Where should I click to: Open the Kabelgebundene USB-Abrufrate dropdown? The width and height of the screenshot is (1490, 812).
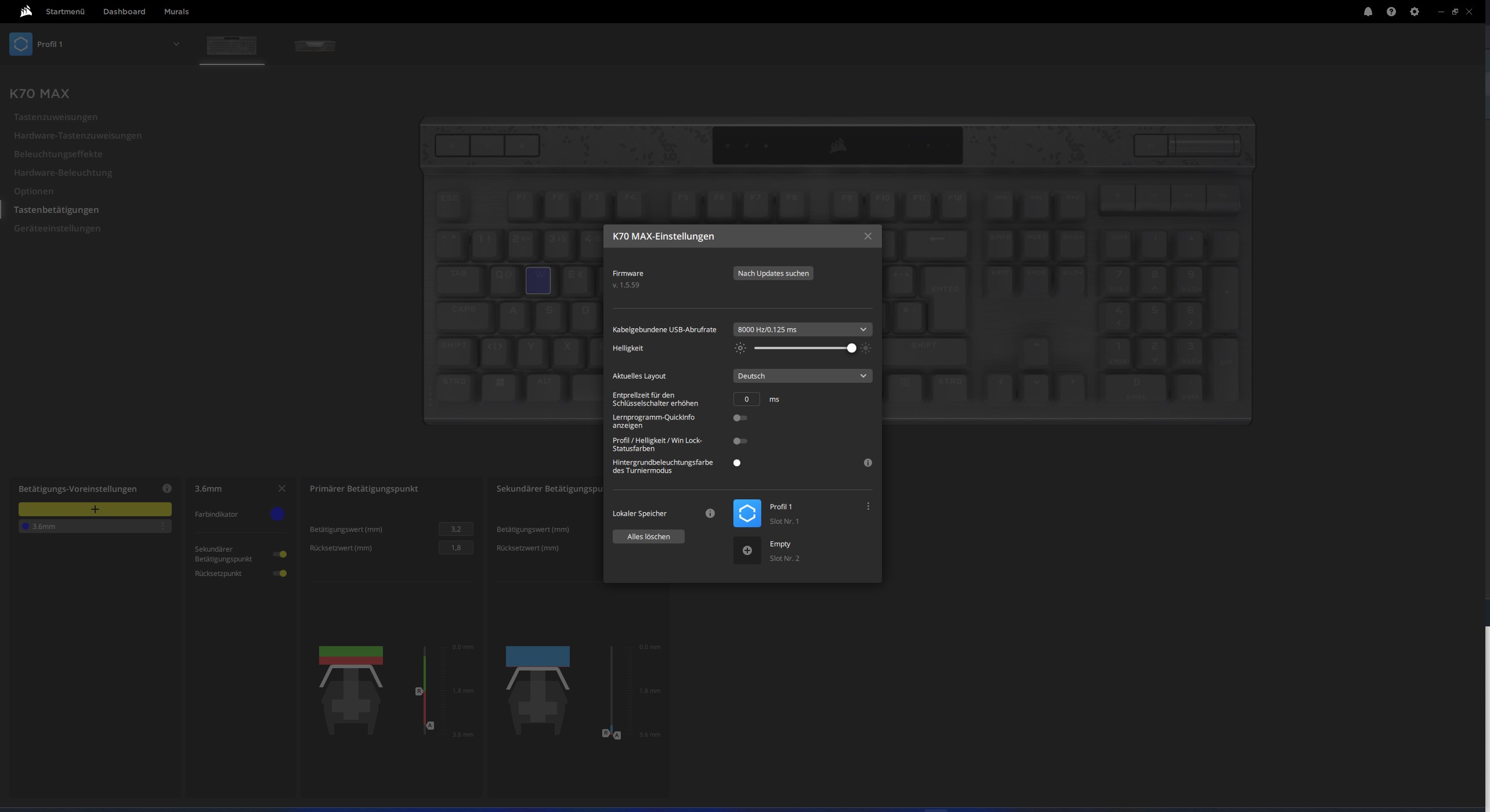point(802,329)
